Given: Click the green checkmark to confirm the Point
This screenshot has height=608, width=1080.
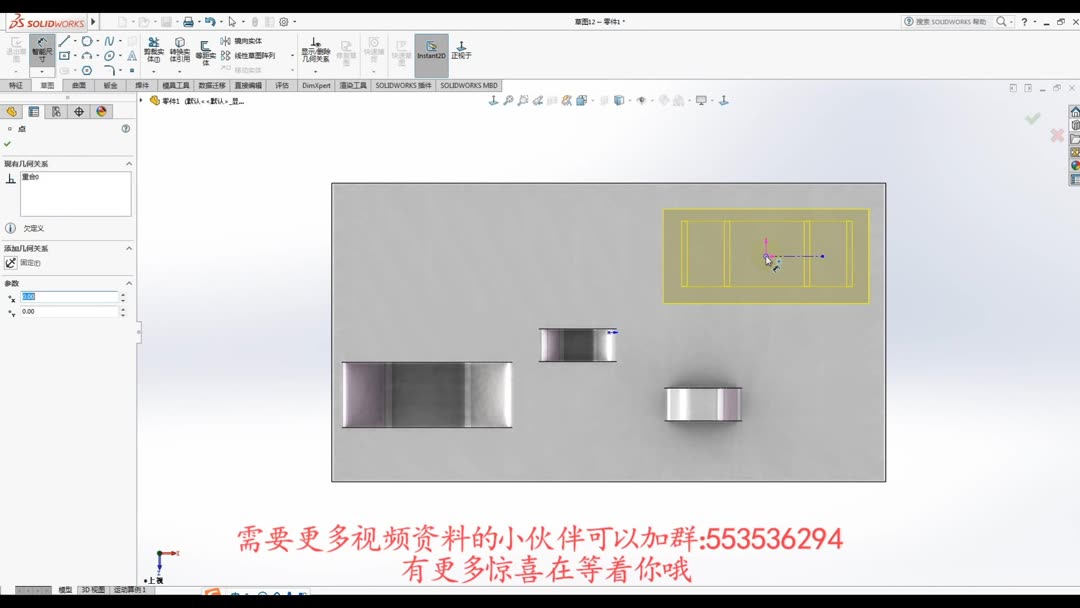Looking at the screenshot, I should tap(7, 145).
